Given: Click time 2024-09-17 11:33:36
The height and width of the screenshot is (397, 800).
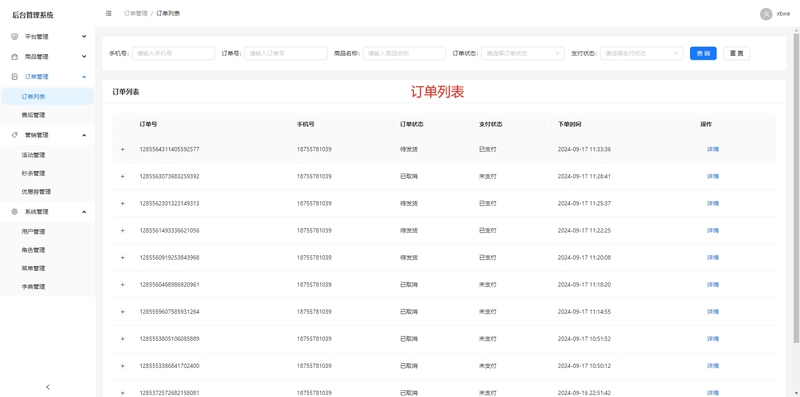Looking at the screenshot, I should (x=584, y=150).
